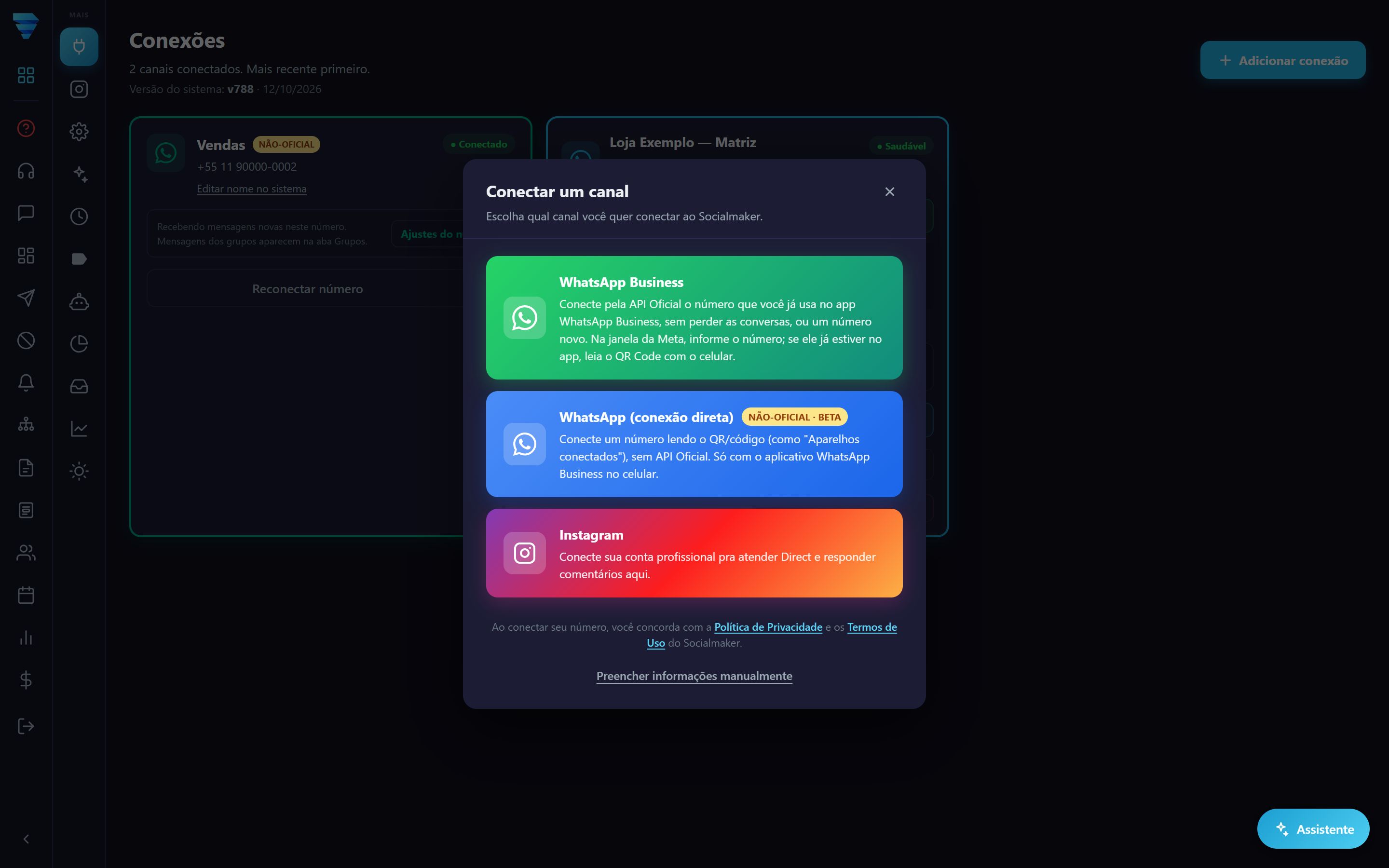
Task: Open the line graph analytics icon
Action: [x=79, y=429]
